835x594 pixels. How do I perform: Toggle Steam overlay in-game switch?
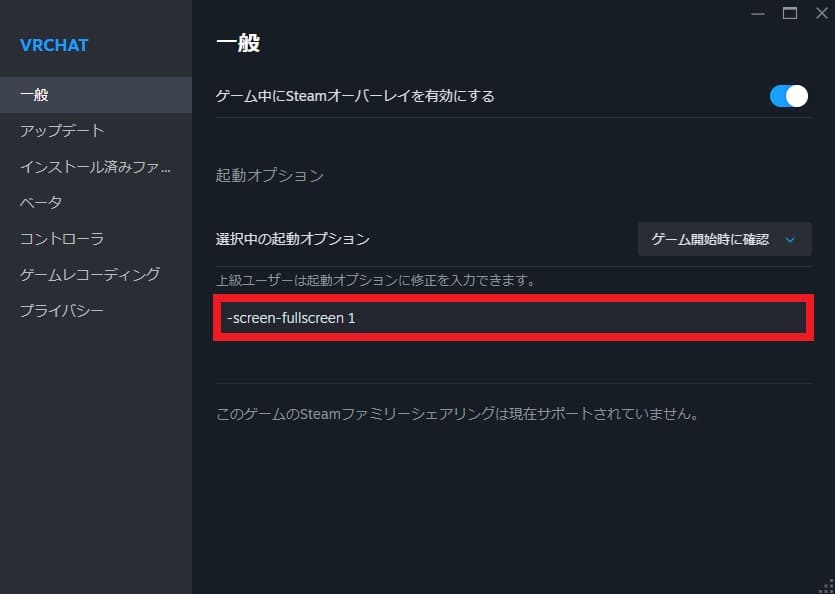click(788, 96)
